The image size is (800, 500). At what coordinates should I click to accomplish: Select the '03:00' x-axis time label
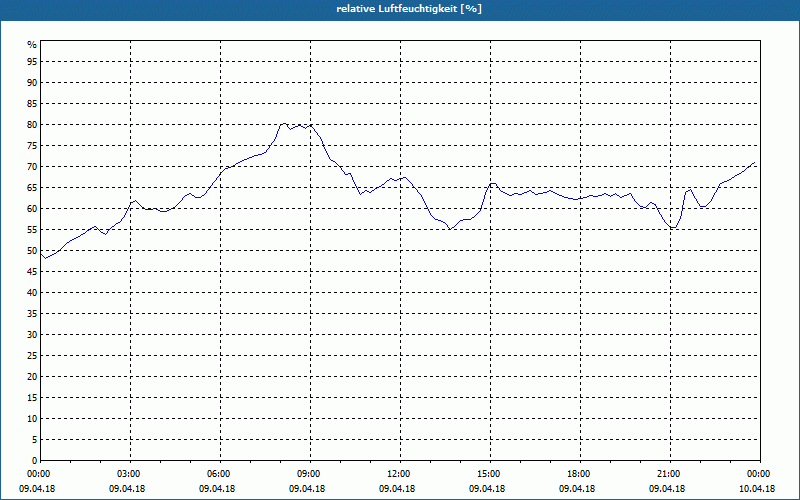[x=130, y=474]
